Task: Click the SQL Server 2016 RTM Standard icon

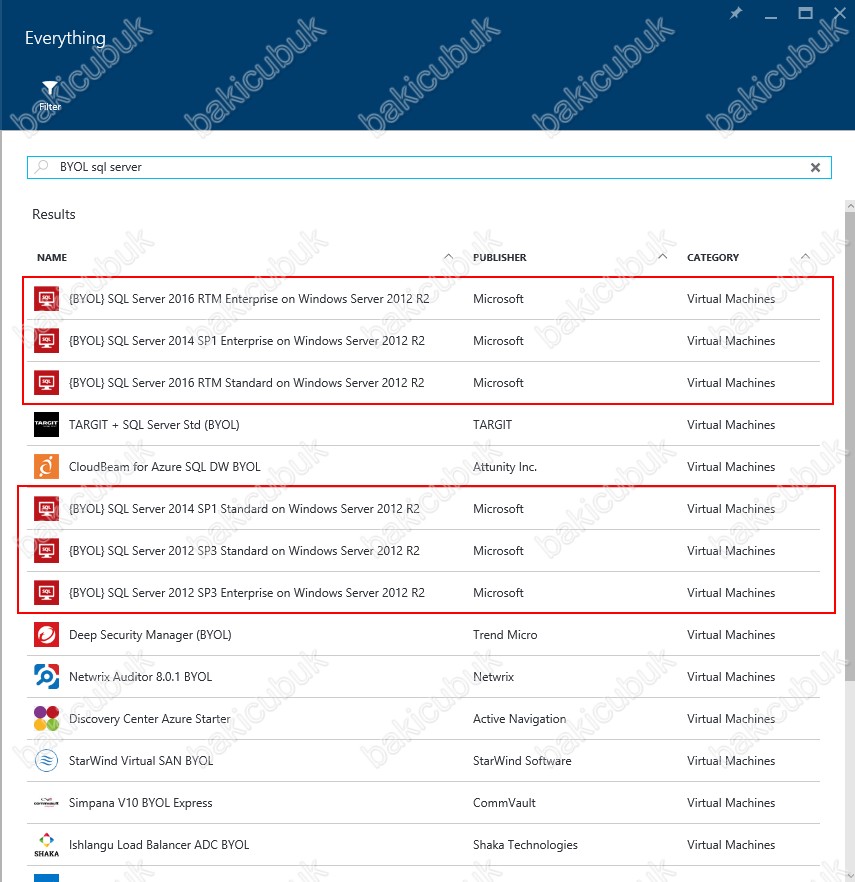Action: click(x=46, y=383)
